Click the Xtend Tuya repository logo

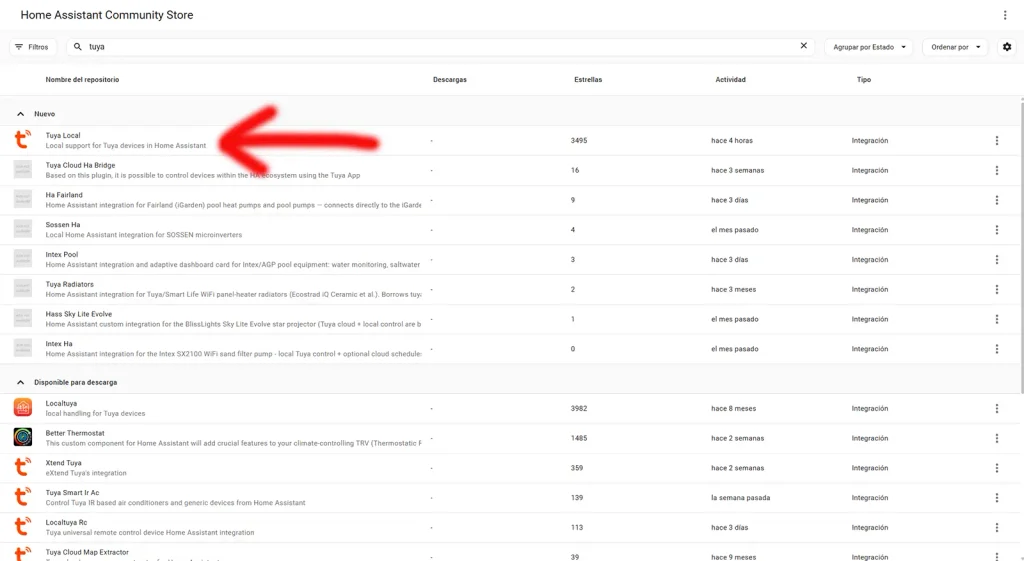tap(23, 467)
